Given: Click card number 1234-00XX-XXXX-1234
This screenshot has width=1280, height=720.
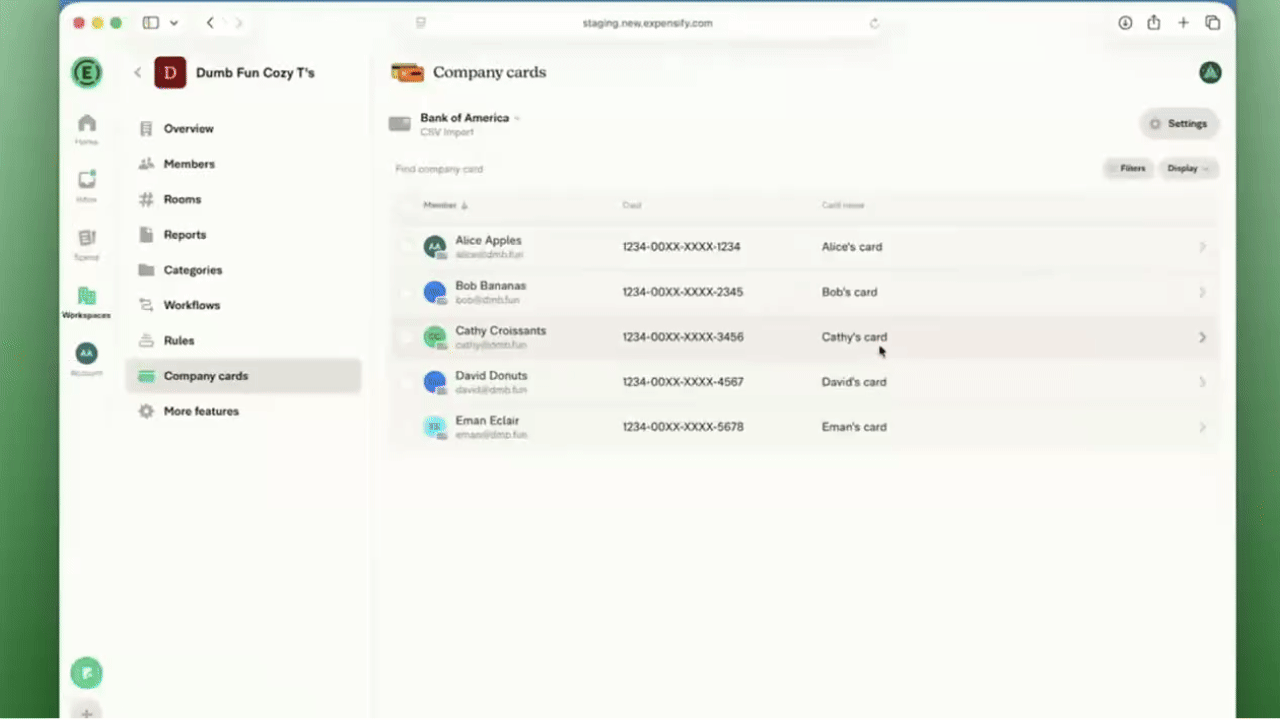Looking at the screenshot, I should click(x=681, y=247).
